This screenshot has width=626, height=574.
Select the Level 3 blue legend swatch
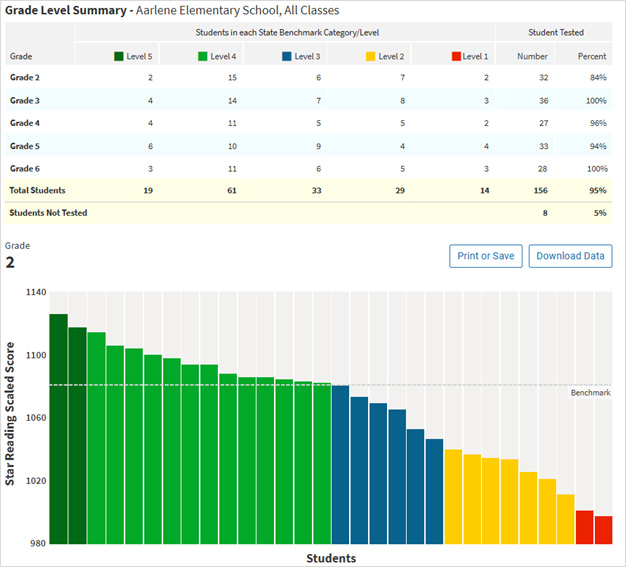[288, 57]
